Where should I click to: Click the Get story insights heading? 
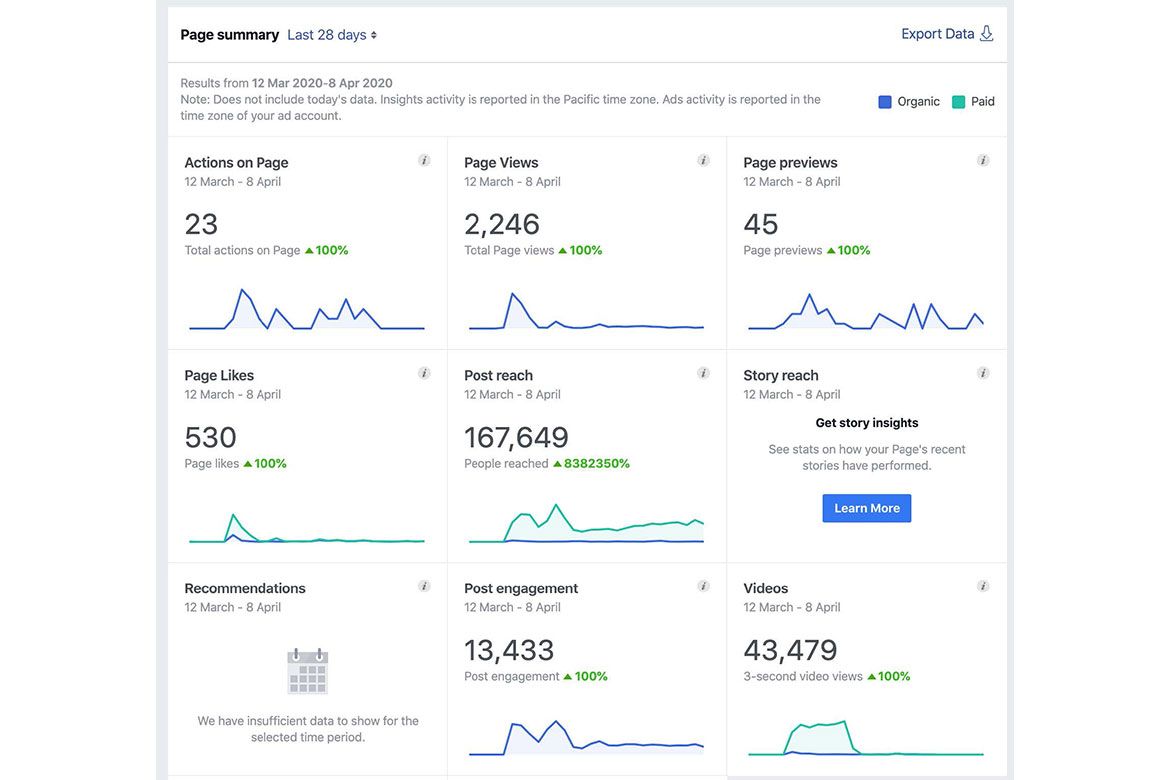click(x=866, y=422)
